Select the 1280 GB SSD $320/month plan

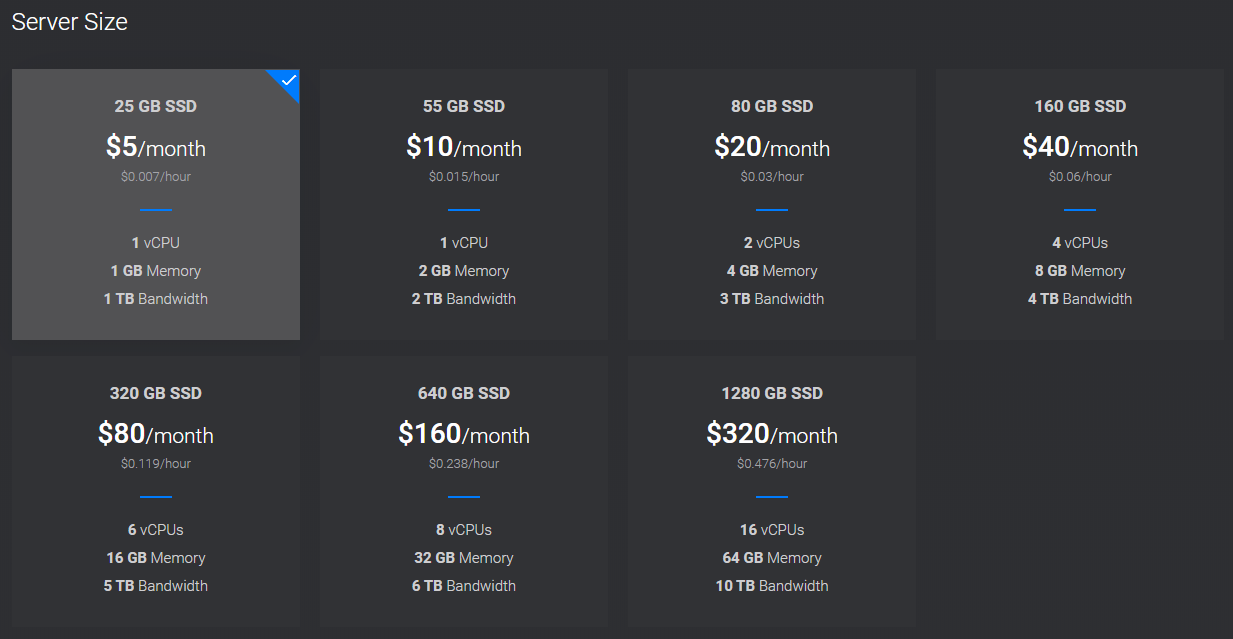point(771,491)
